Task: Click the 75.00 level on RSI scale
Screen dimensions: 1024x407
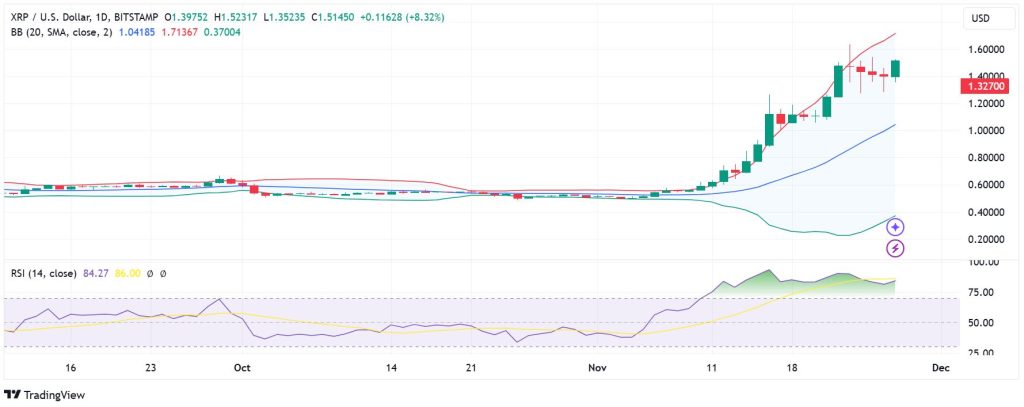Action: tap(981, 292)
